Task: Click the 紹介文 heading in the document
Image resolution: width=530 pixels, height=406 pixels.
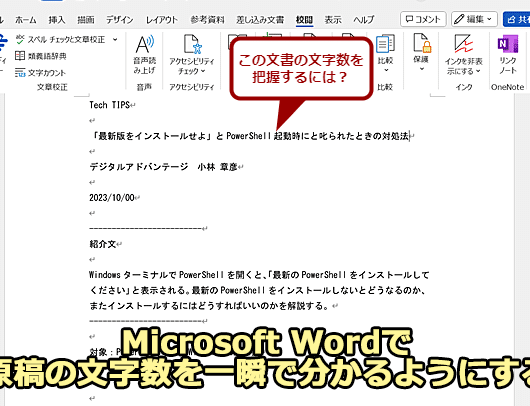Action: [103, 244]
